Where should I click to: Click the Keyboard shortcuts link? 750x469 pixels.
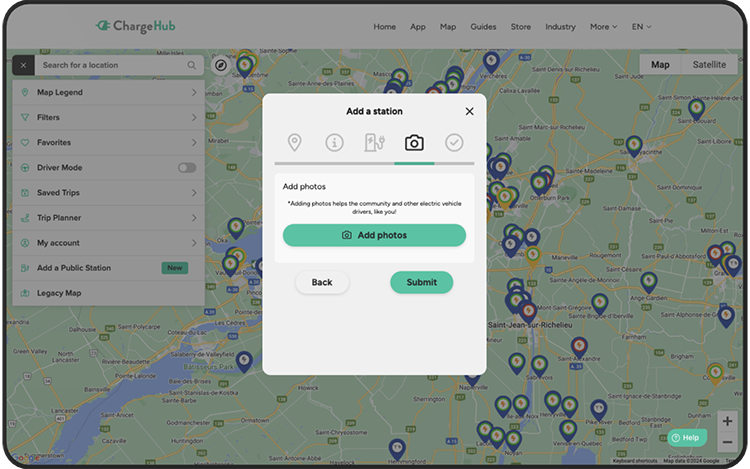[635, 461]
